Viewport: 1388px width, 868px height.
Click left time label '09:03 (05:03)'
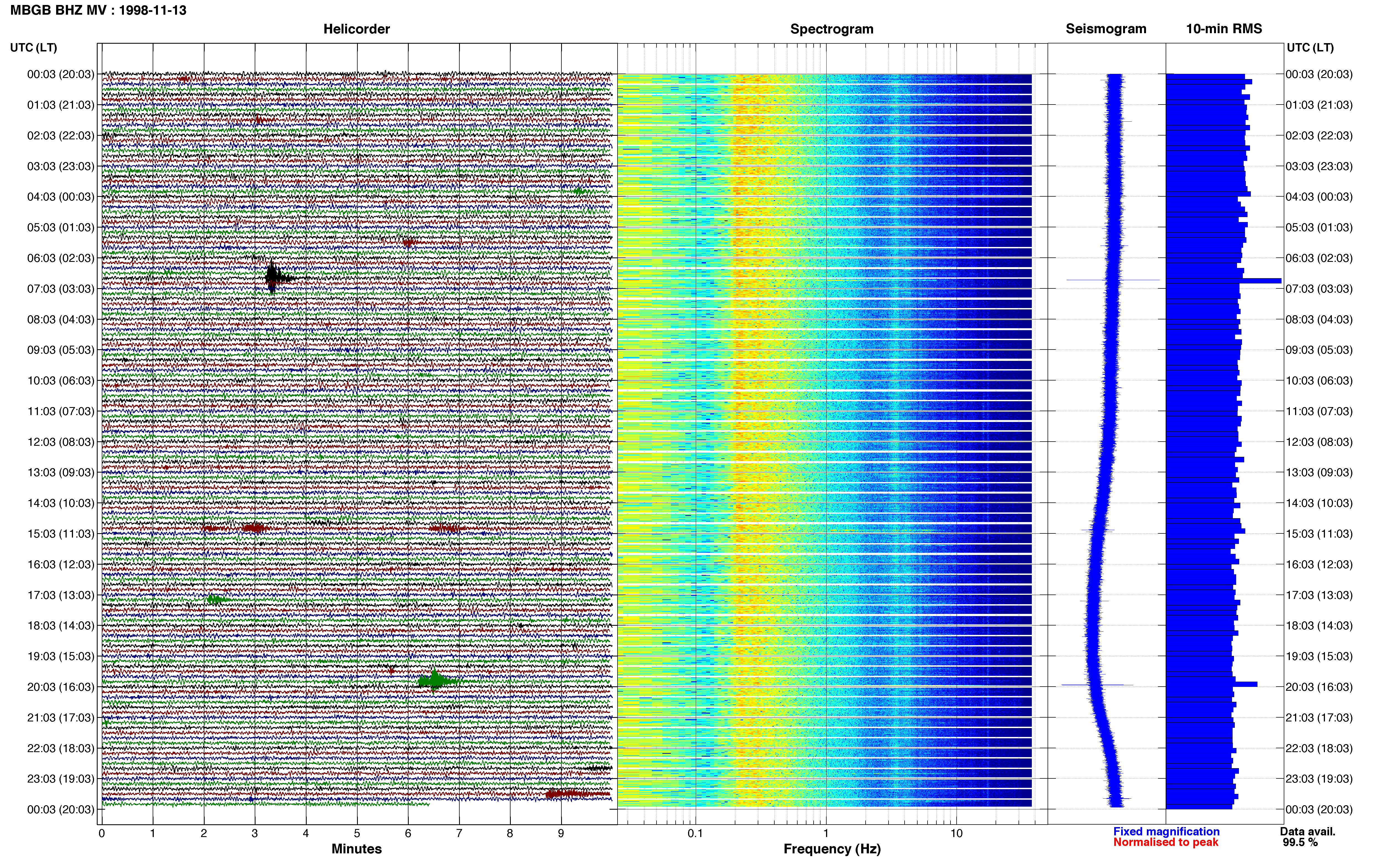pos(61,350)
